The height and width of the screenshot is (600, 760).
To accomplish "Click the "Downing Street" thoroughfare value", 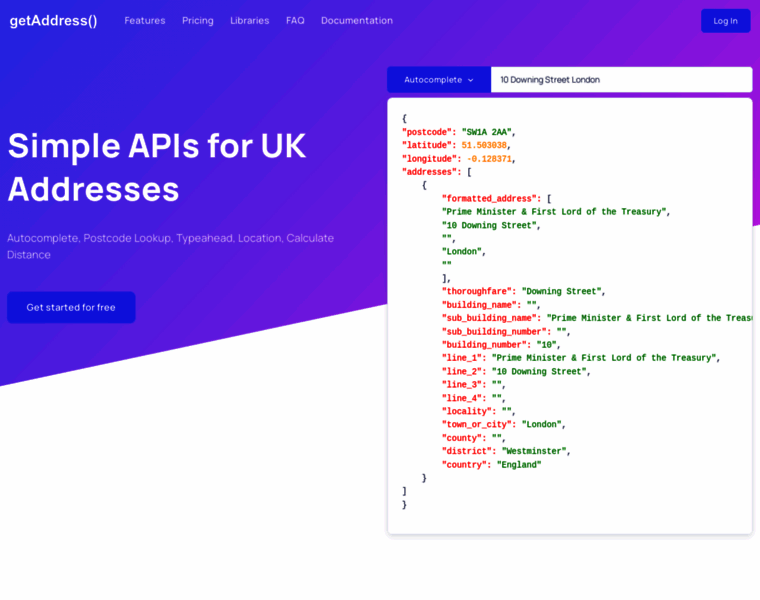I will [561, 291].
